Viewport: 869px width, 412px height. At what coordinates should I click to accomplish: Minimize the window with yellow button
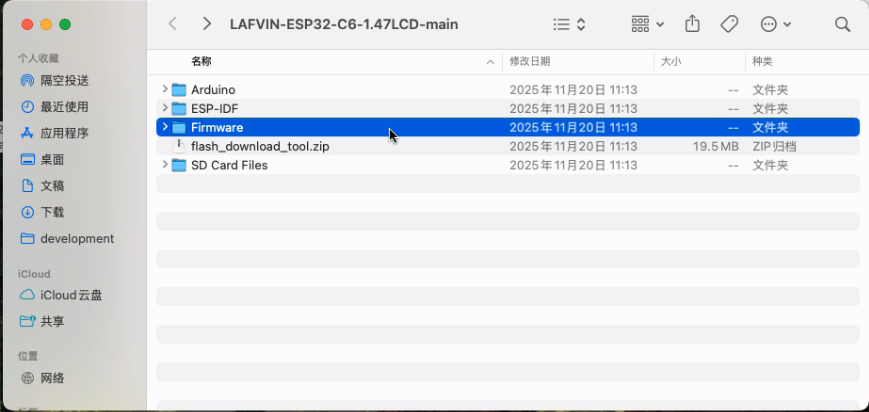46,24
